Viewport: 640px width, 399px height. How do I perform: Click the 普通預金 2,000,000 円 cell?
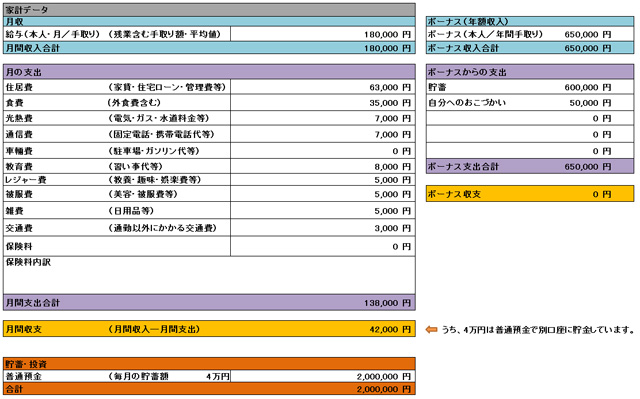click(x=323, y=376)
